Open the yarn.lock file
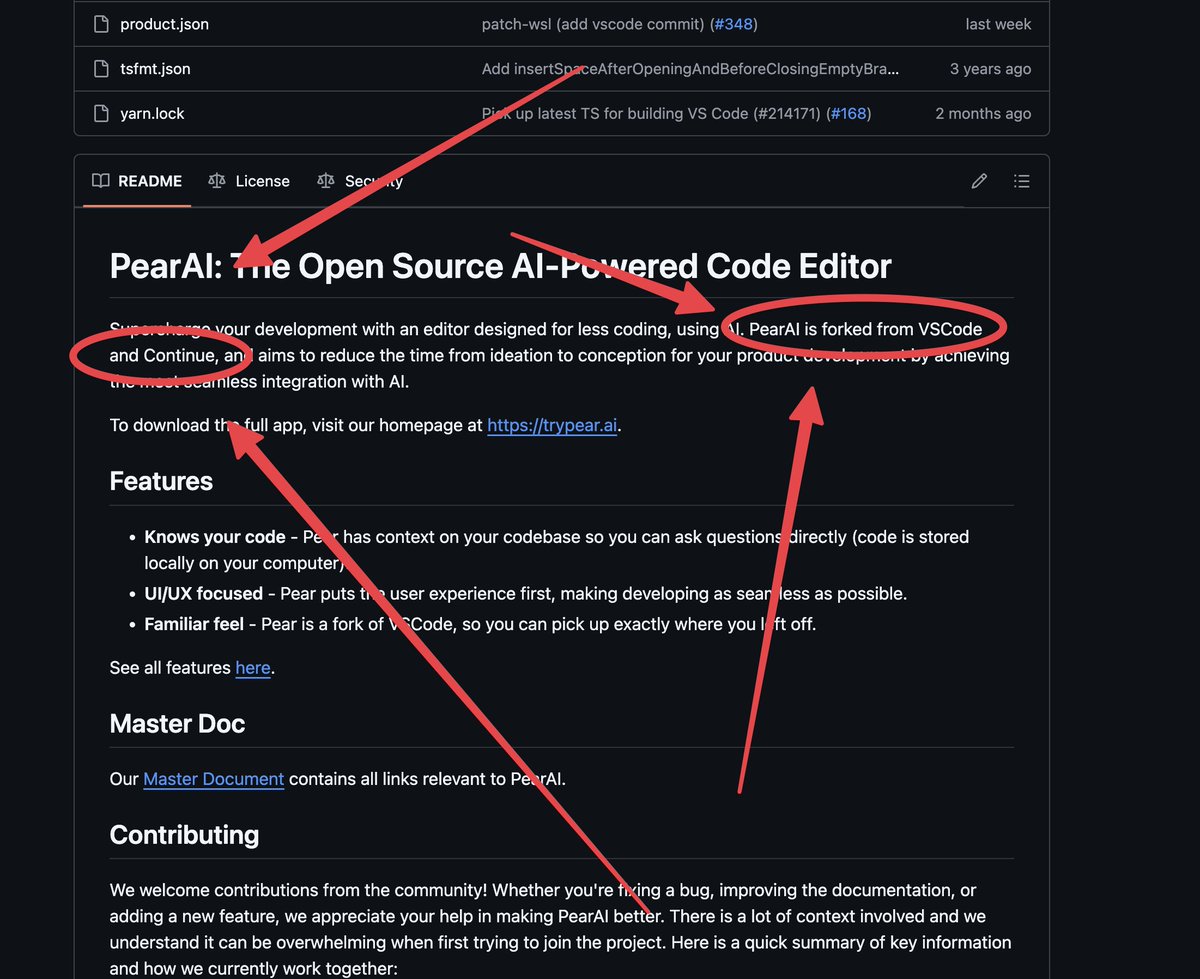The image size is (1200, 979). click(x=152, y=114)
